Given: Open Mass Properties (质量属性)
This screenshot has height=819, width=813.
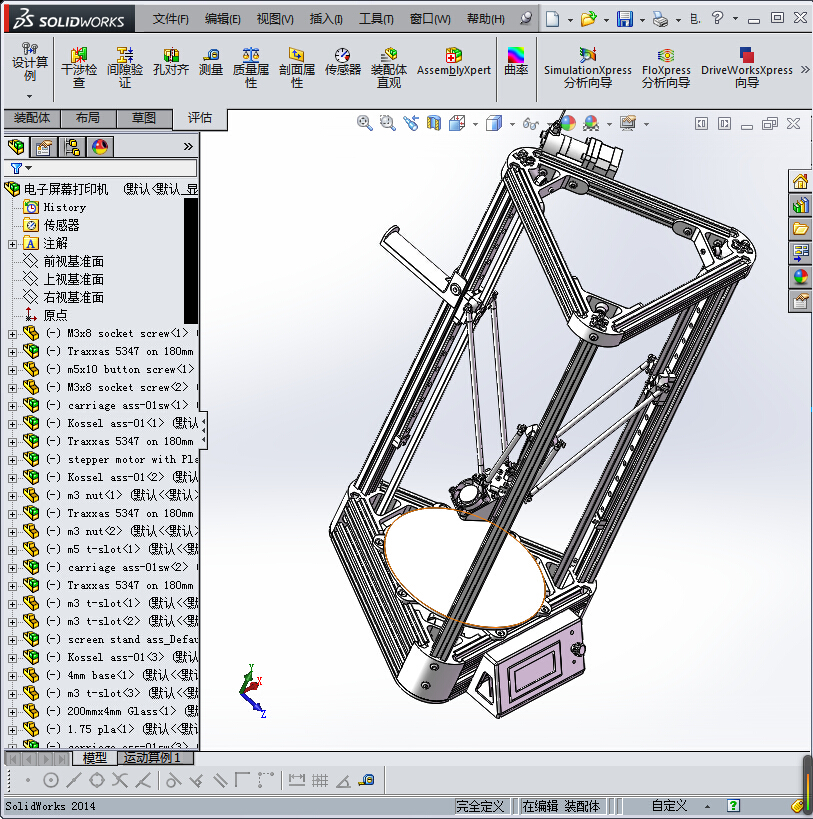Looking at the screenshot, I should 251,67.
